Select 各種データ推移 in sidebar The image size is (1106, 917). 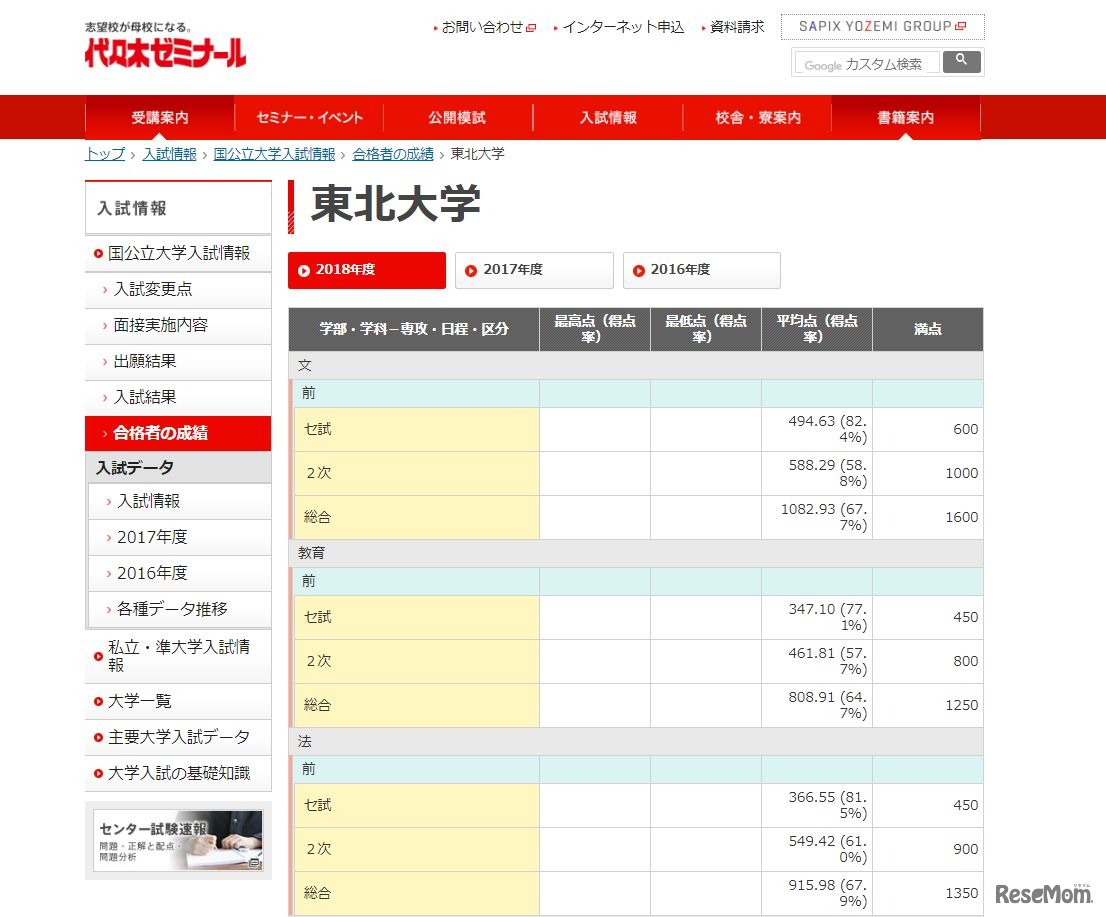172,609
